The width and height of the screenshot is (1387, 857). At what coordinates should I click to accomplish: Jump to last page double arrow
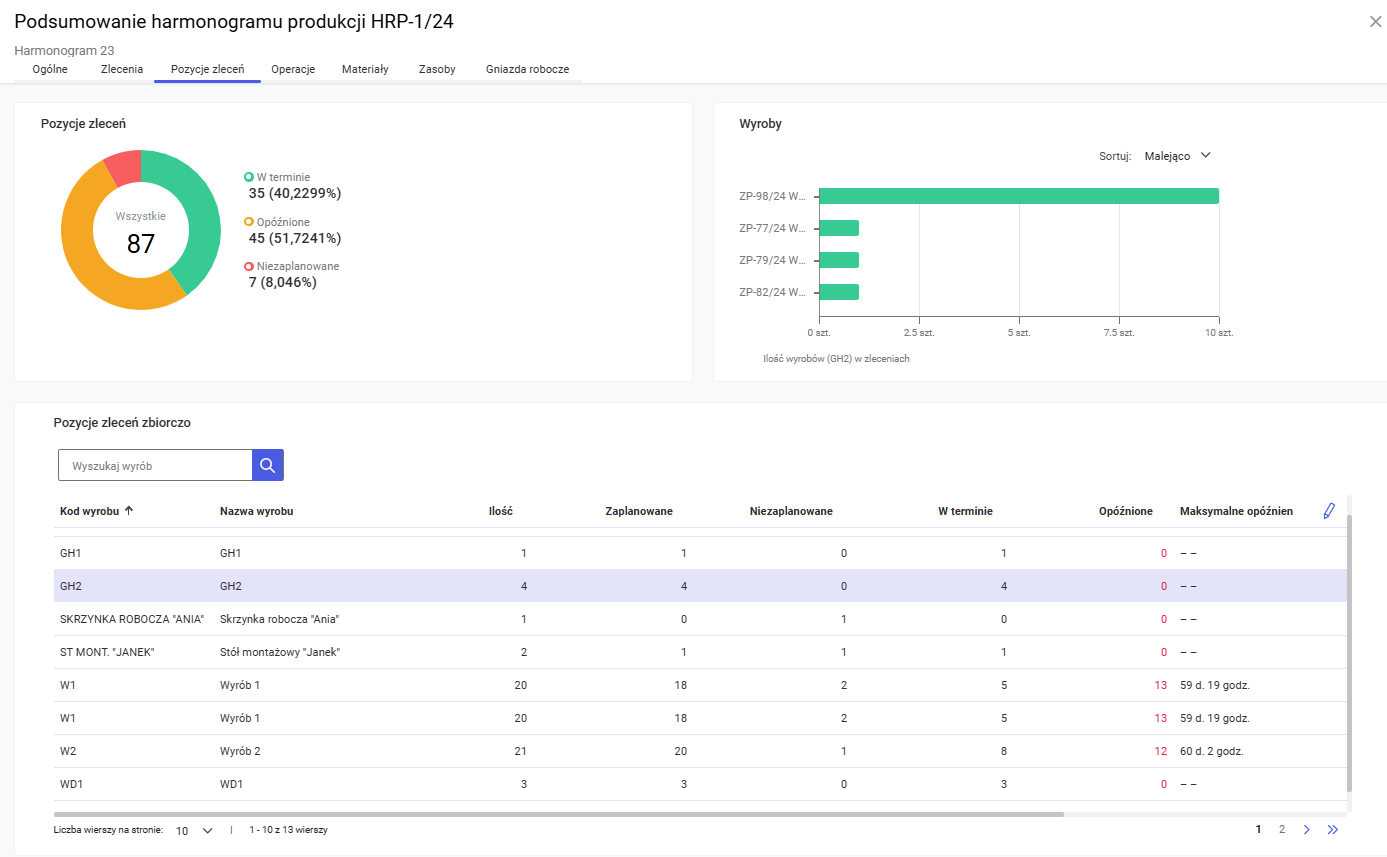[x=1332, y=829]
